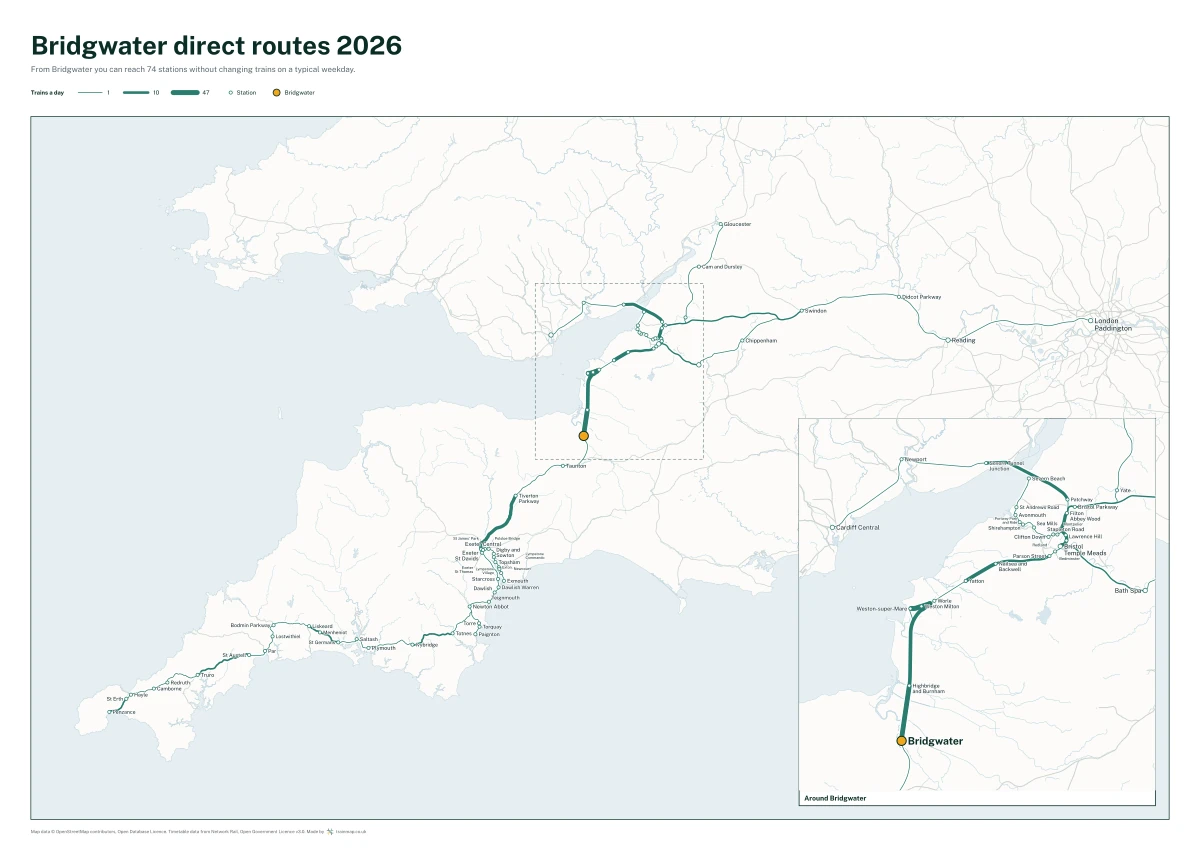
Task: Click the Severn Beach label in inset map
Action: pyautogui.click(x=1049, y=479)
